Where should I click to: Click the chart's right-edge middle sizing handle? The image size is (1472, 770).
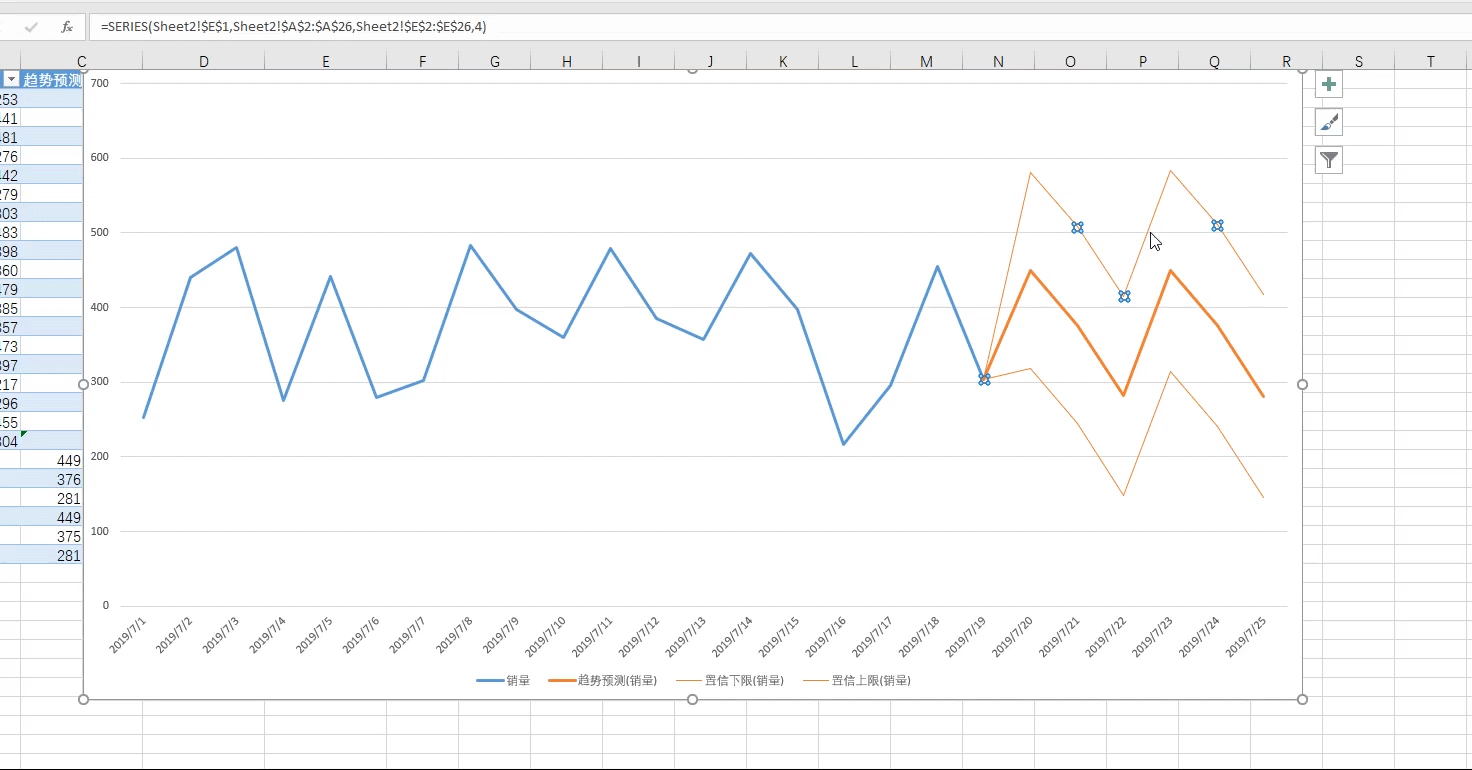point(1302,384)
